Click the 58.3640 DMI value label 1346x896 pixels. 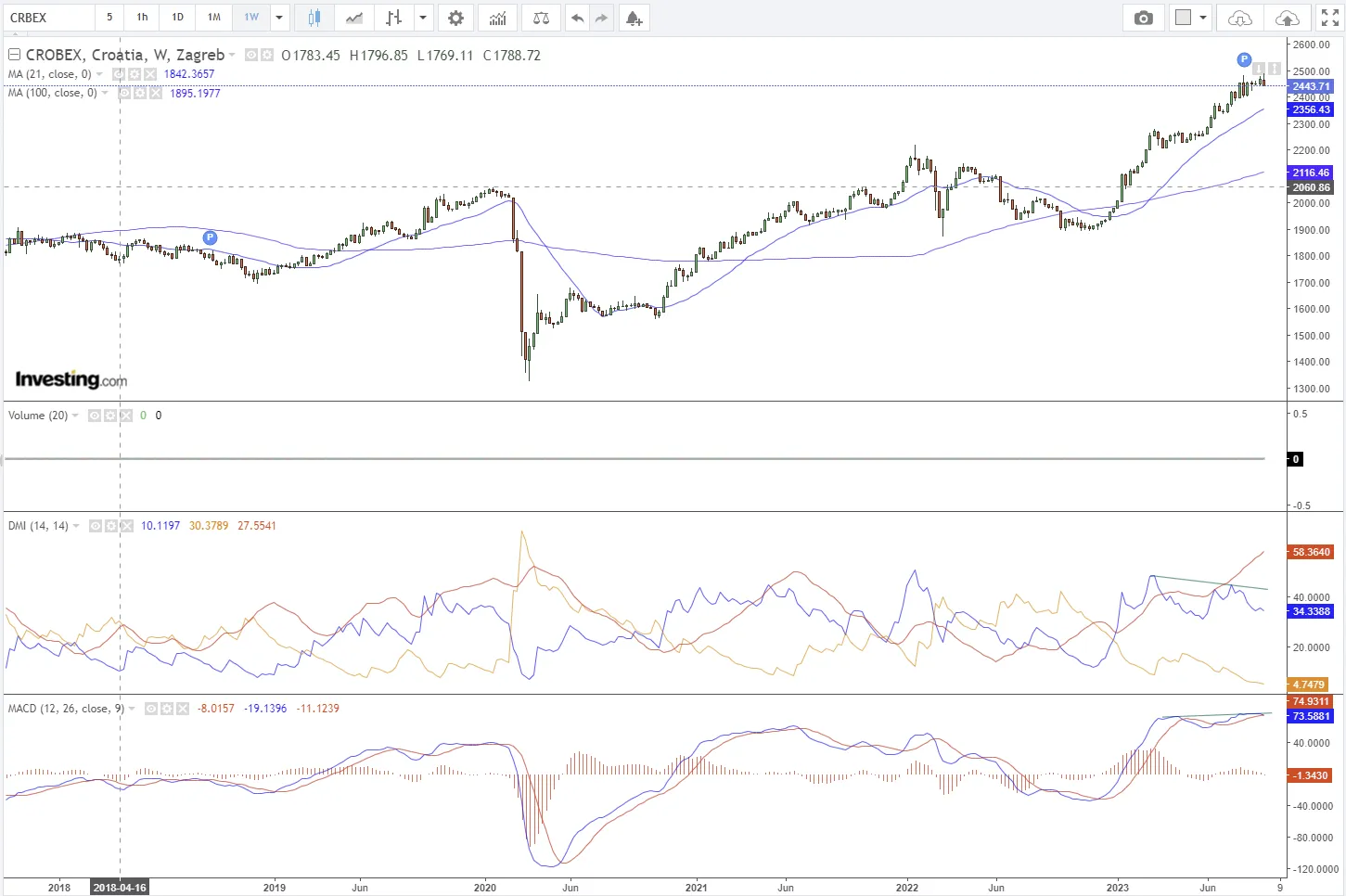click(x=1311, y=552)
